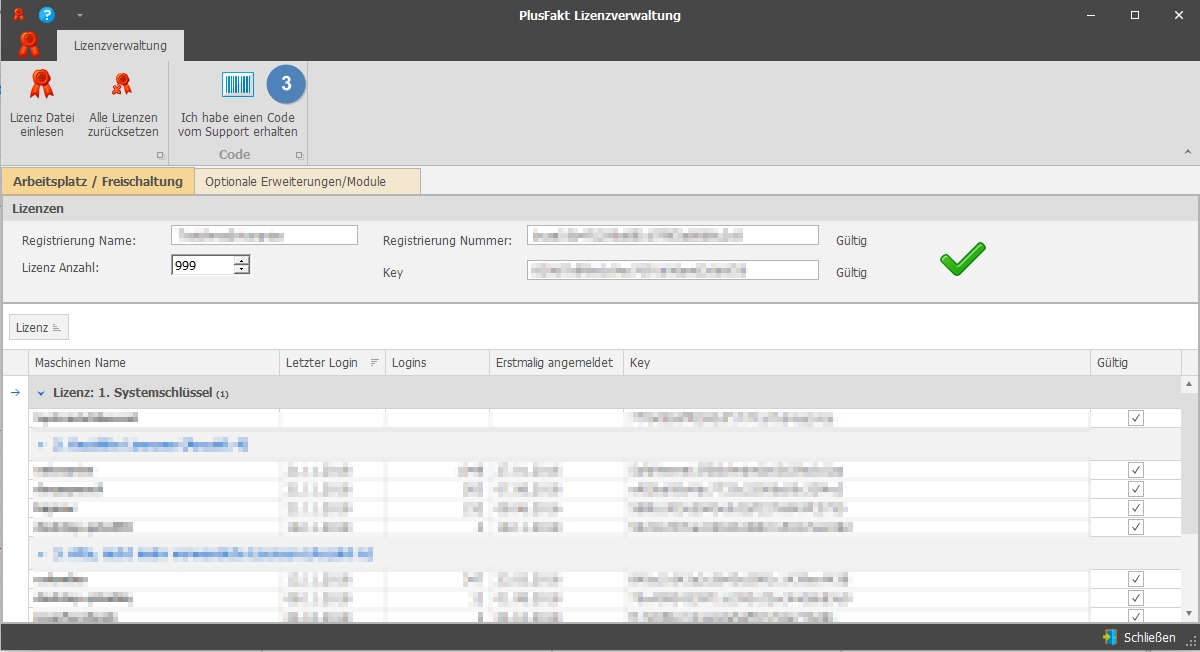Click sort indicator icon on Letzter Login

pyautogui.click(x=375, y=362)
